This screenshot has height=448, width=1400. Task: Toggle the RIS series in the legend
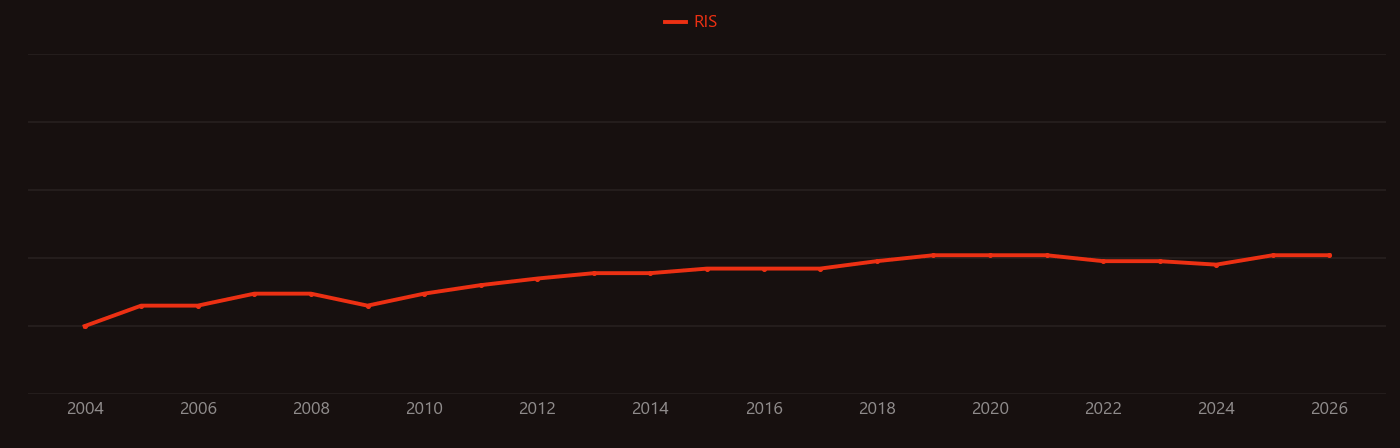691,22
